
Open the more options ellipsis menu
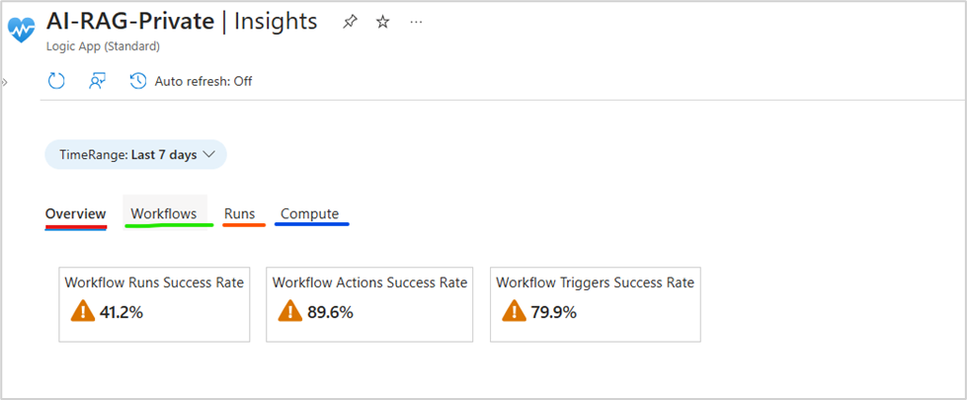point(416,22)
